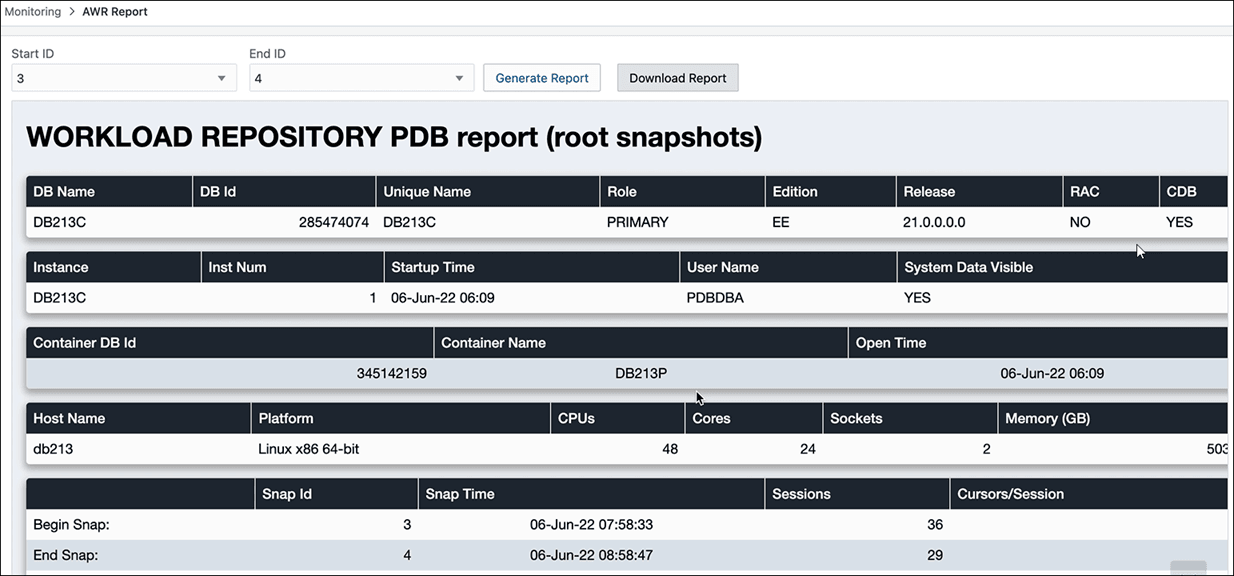Select snap time 06-Jun-22 08:58:47

[x=592, y=554]
